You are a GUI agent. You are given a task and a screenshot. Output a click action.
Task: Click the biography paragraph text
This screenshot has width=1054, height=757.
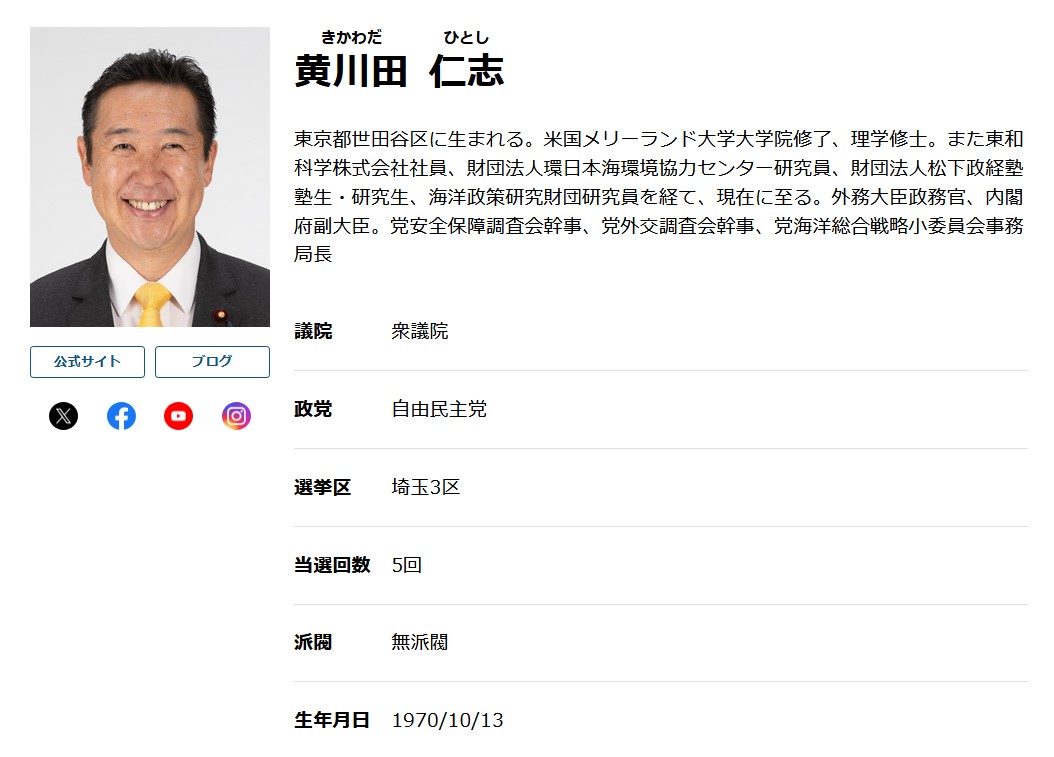[x=659, y=196]
